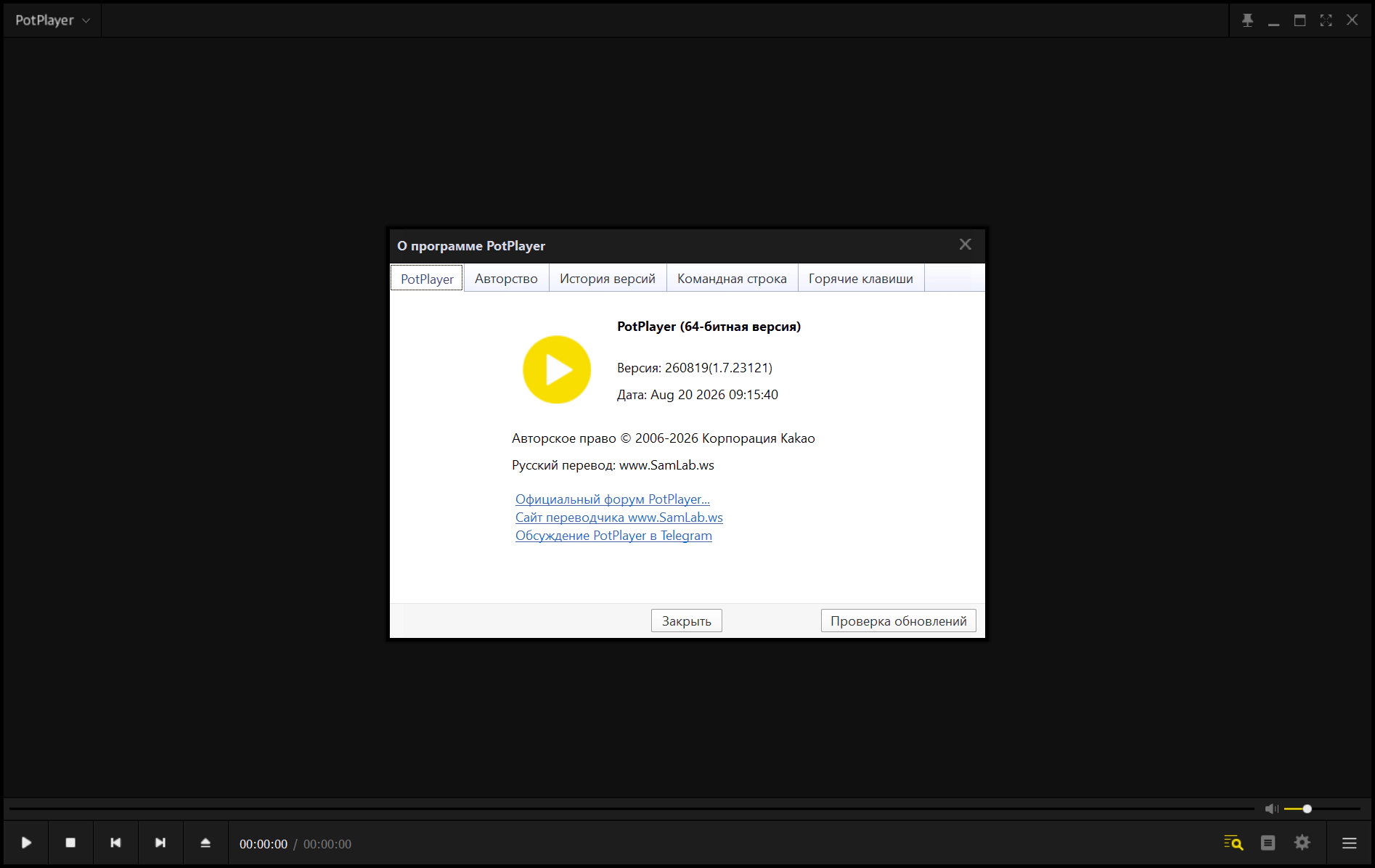Viewport: 1375px width, 868px height.
Task: Open the playlist search icon
Action: point(1233,843)
